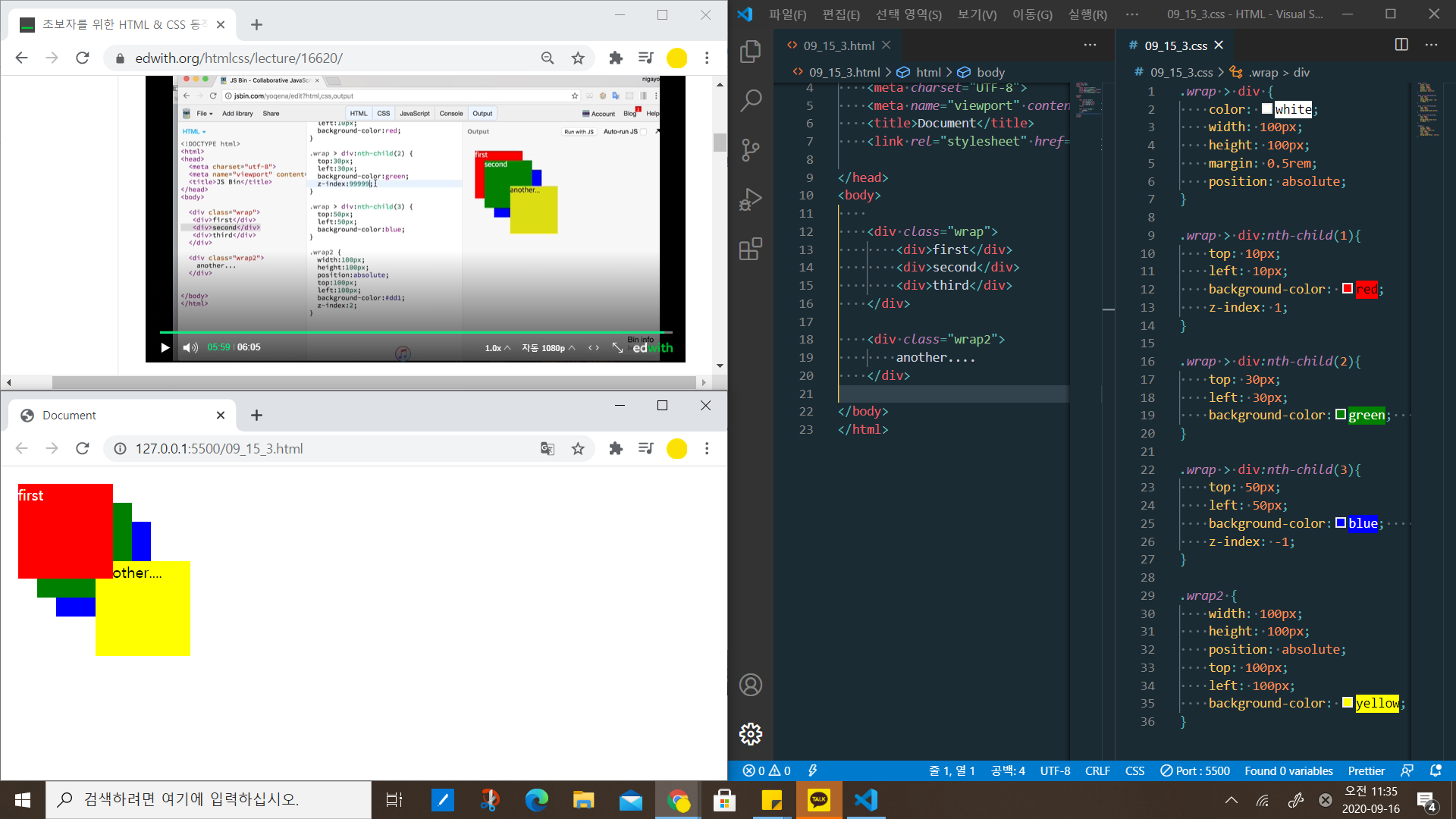Open the Run and Debug view

(751, 199)
